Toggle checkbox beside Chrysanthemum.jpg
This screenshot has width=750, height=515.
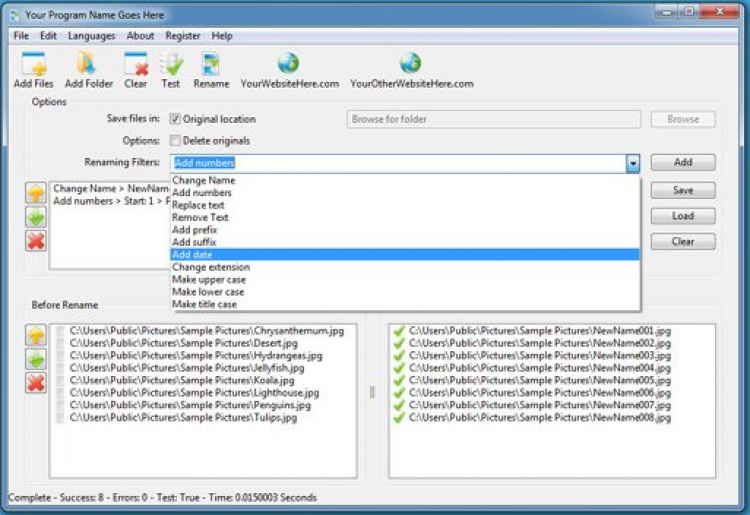click(60, 331)
